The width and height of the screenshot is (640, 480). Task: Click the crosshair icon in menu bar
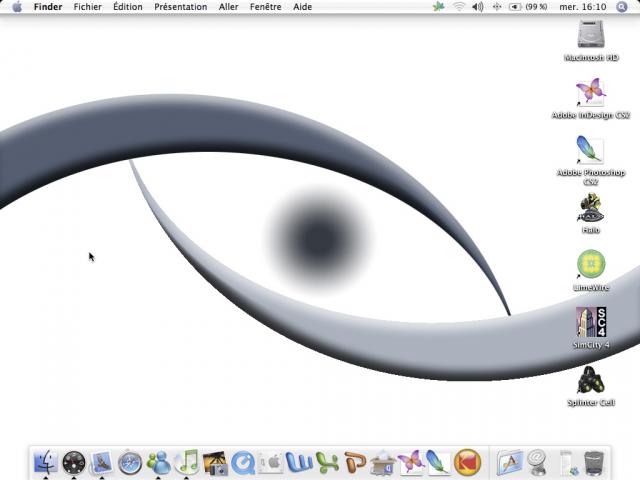pyautogui.click(x=497, y=7)
